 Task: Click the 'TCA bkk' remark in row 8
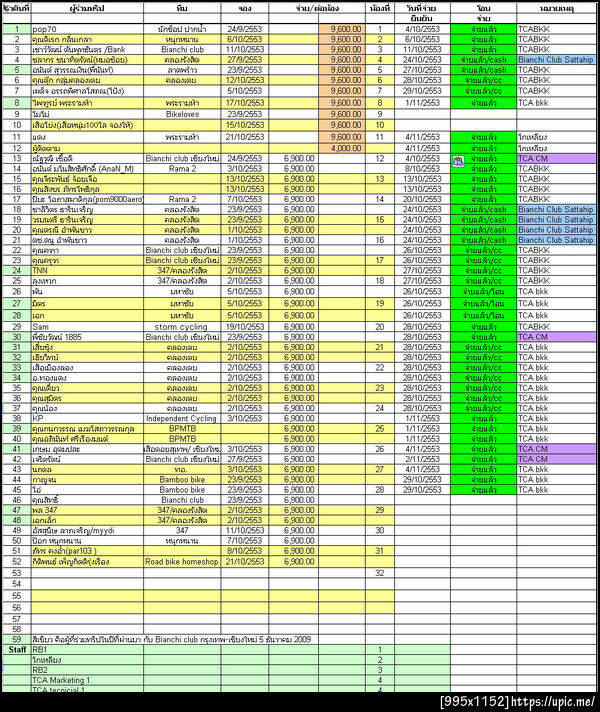tap(556, 103)
